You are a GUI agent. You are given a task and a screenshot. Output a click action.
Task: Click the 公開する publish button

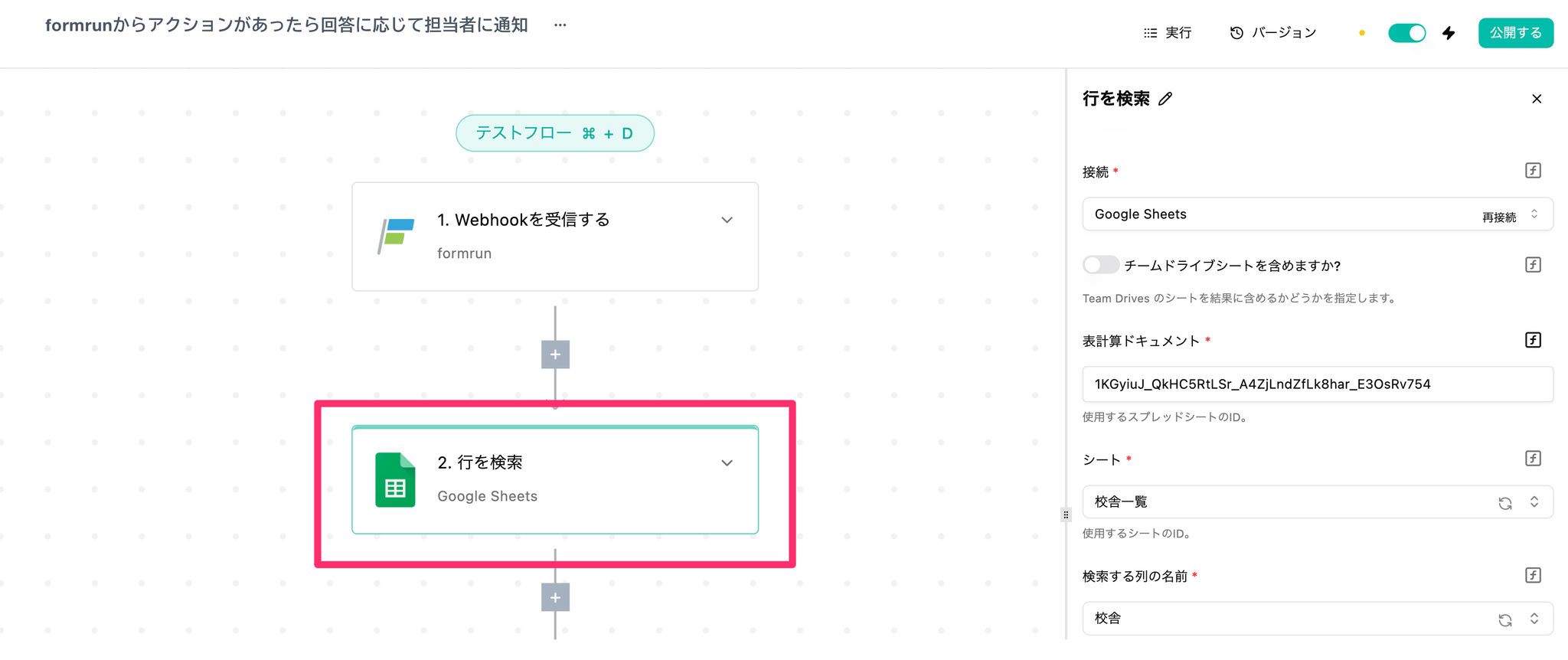[x=1515, y=33]
